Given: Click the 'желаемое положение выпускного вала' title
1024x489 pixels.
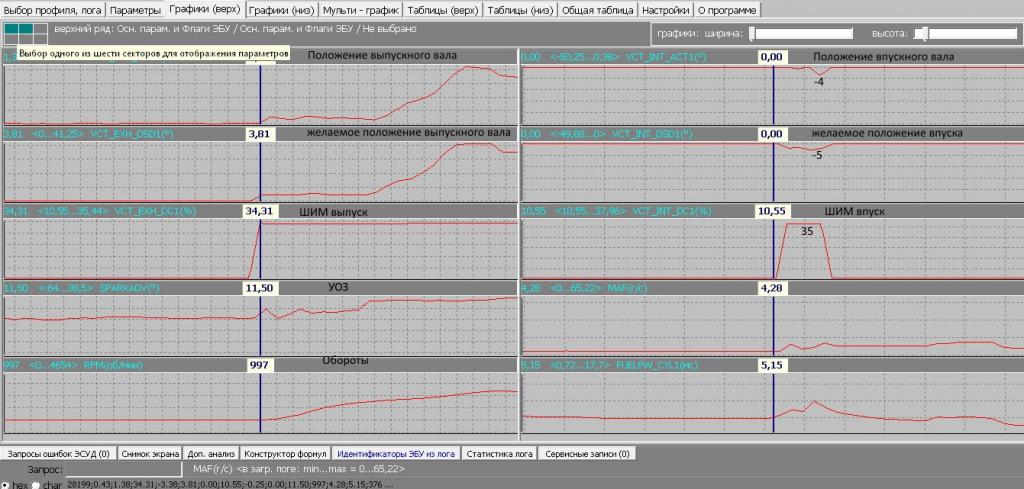Looking at the screenshot, I should (408, 133).
